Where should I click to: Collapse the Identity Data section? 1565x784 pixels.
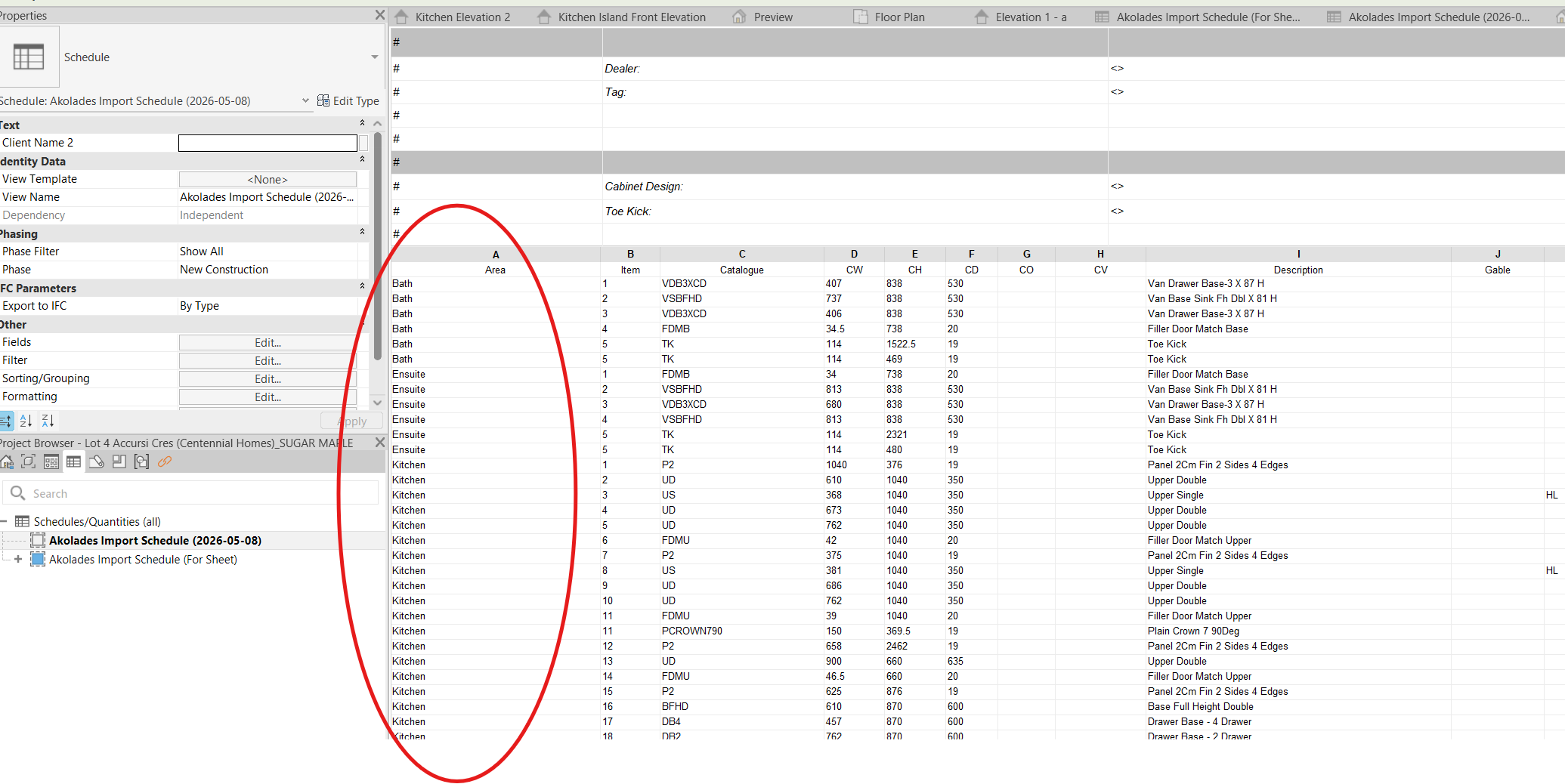point(362,159)
